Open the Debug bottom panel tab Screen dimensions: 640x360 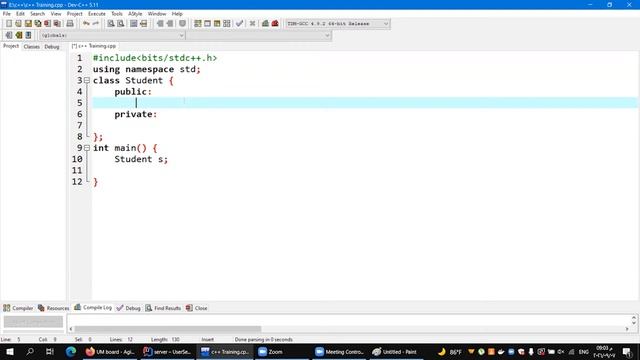129,308
